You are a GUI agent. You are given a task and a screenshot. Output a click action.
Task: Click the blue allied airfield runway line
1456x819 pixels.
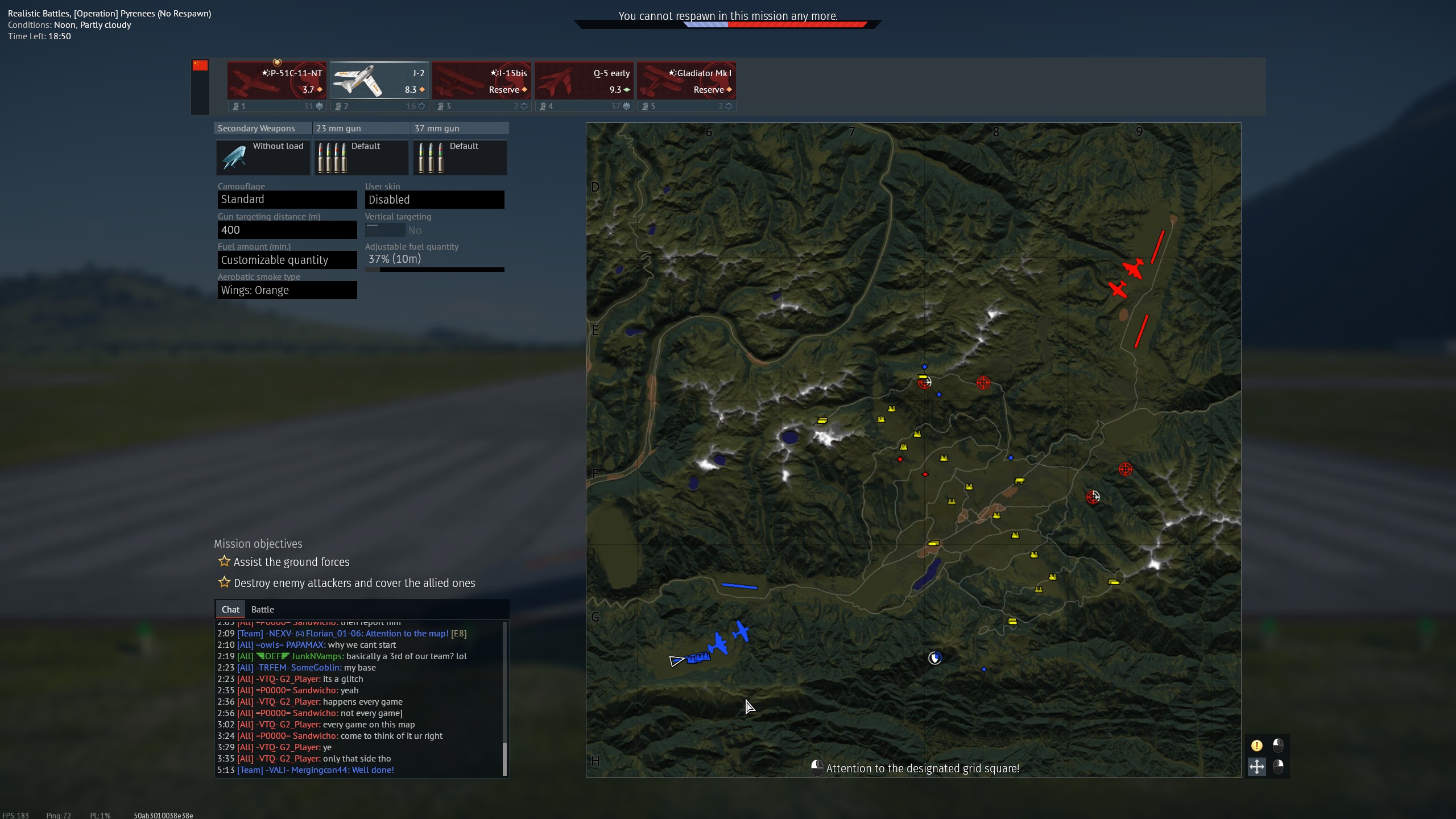pyautogui.click(x=739, y=586)
